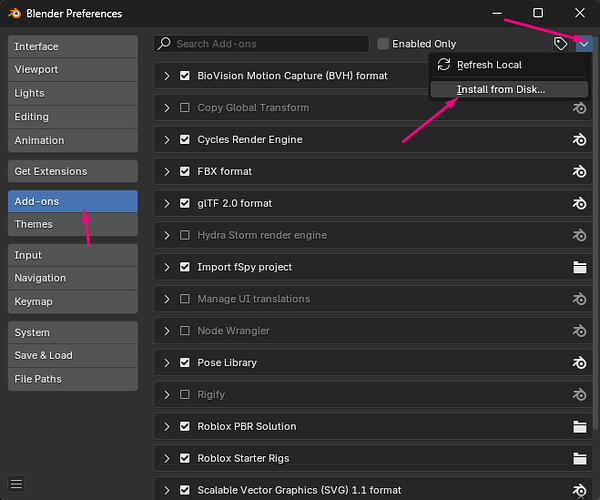The image size is (600, 500).
Task: Collapse the add-ons settings dropdown arrow
Action: [584, 44]
